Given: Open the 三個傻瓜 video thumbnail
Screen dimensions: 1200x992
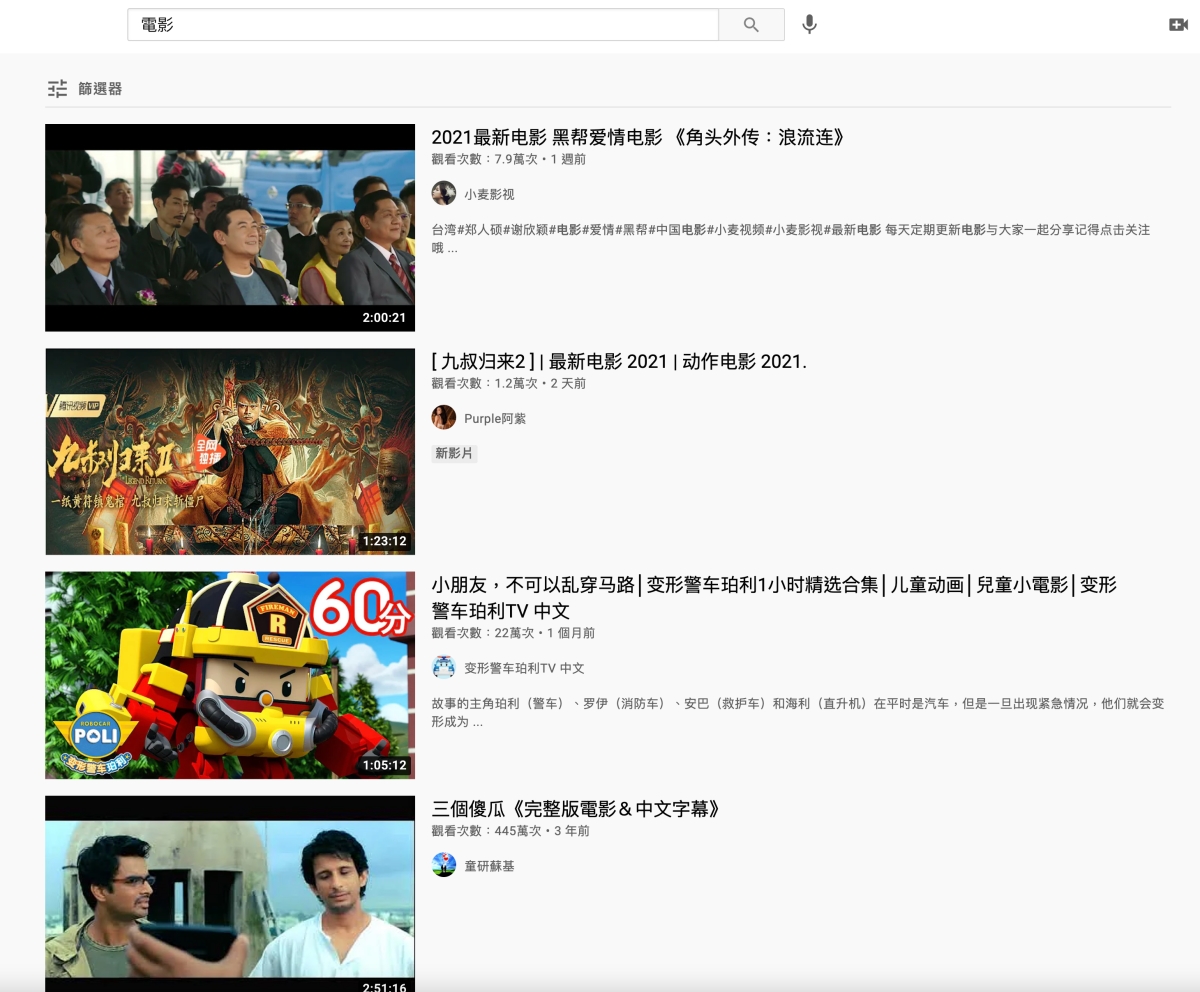Looking at the screenshot, I should [230, 893].
